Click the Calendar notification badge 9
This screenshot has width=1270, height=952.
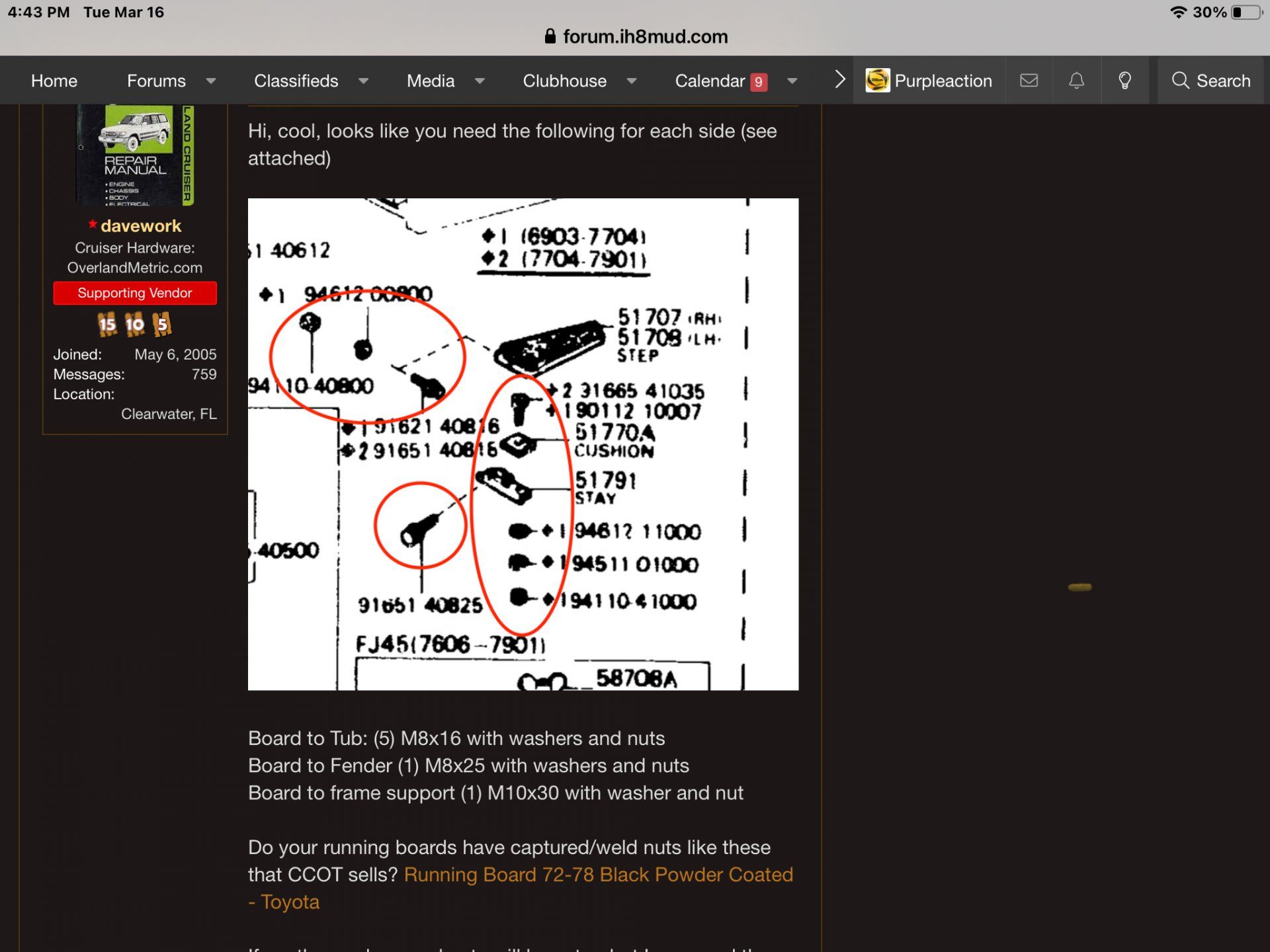(759, 82)
